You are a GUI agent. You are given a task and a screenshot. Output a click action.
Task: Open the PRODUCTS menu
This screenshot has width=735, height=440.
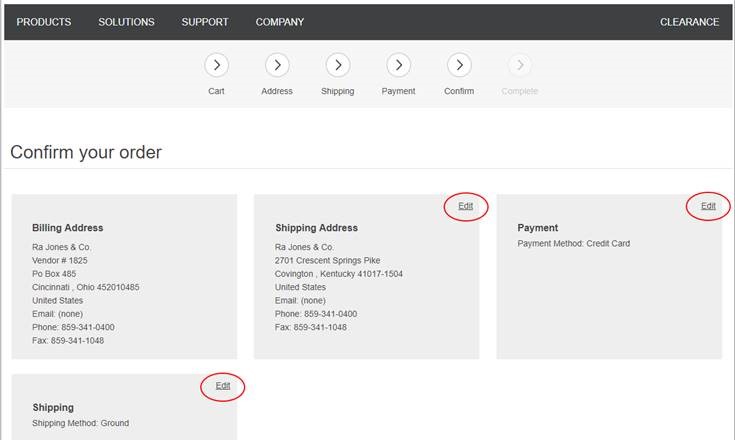pyautogui.click(x=44, y=22)
